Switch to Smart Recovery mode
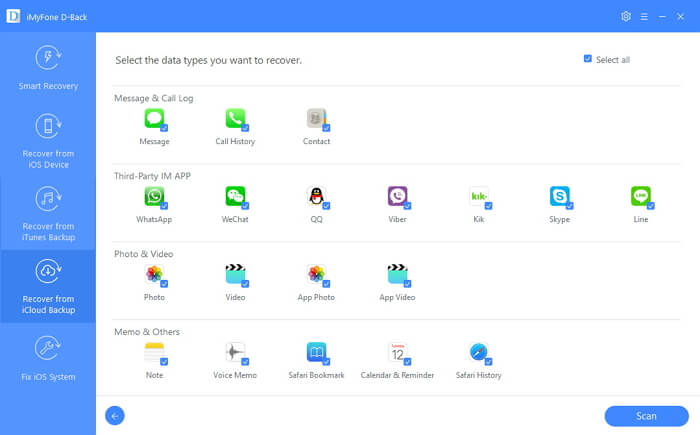700x435 pixels. tap(48, 67)
